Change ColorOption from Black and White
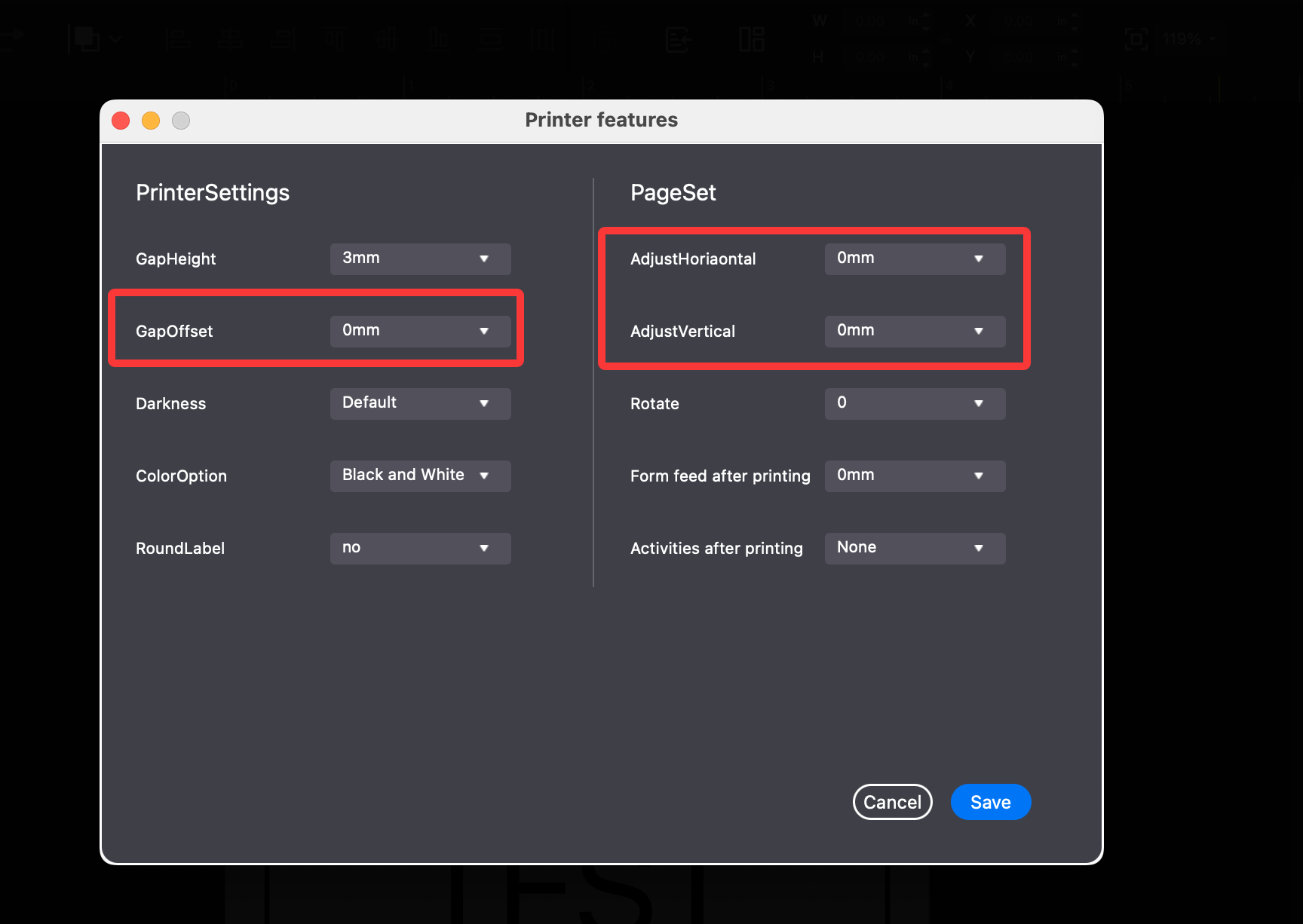 (x=420, y=476)
